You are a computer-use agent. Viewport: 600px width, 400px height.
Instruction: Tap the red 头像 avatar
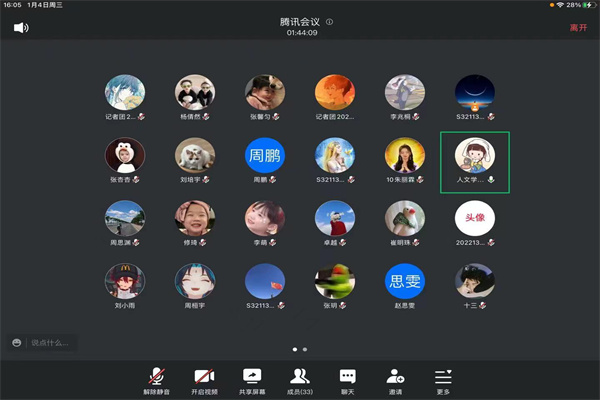[x=474, y=217]
